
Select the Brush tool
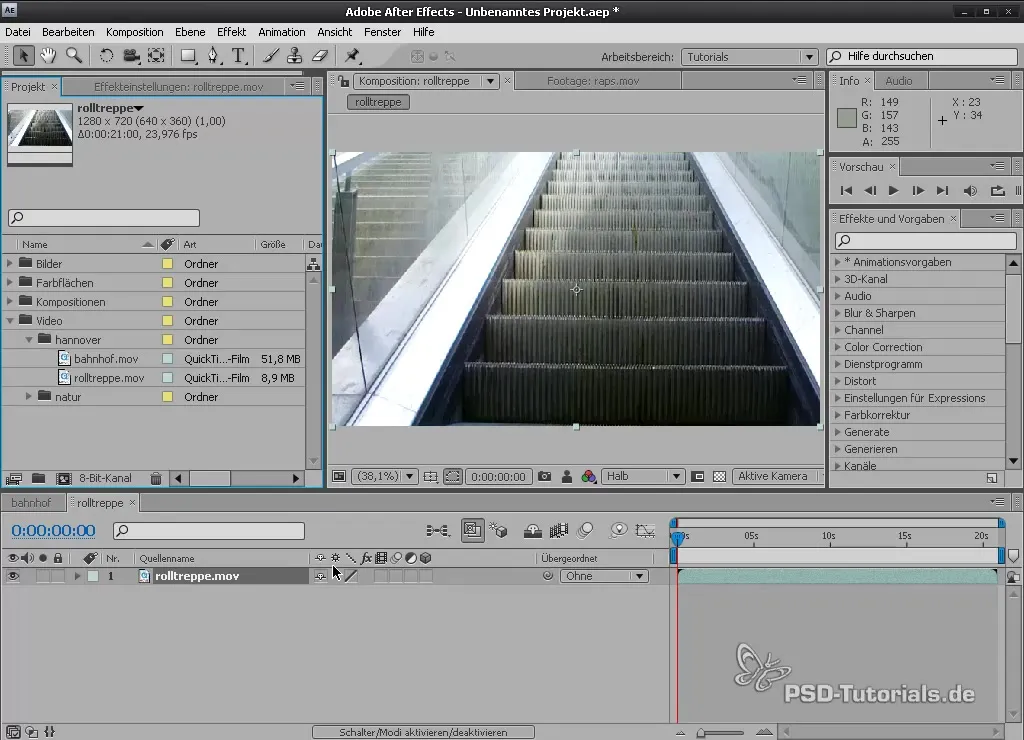[x=270, y=56]
